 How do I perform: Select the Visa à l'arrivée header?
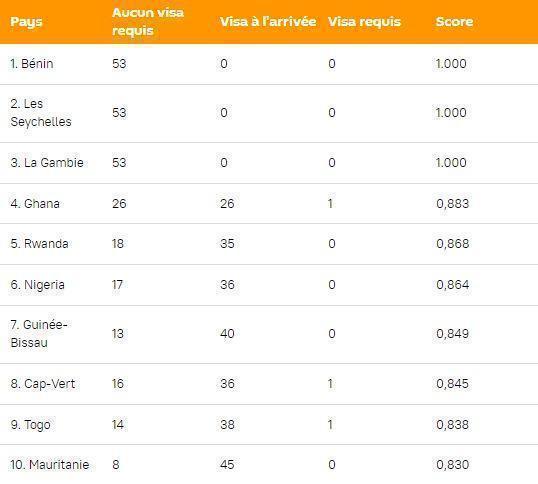268,22
